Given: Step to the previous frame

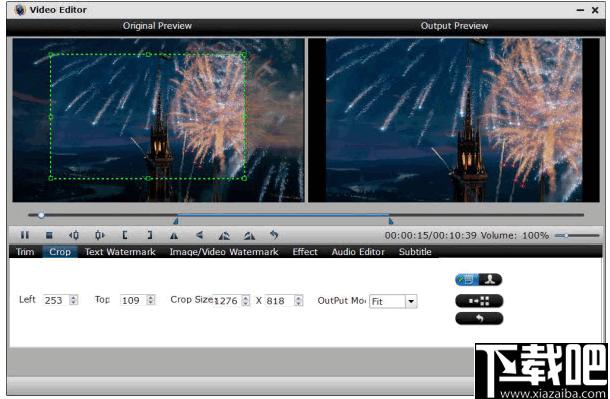Looking at the screenshot, I should point(74,235).
